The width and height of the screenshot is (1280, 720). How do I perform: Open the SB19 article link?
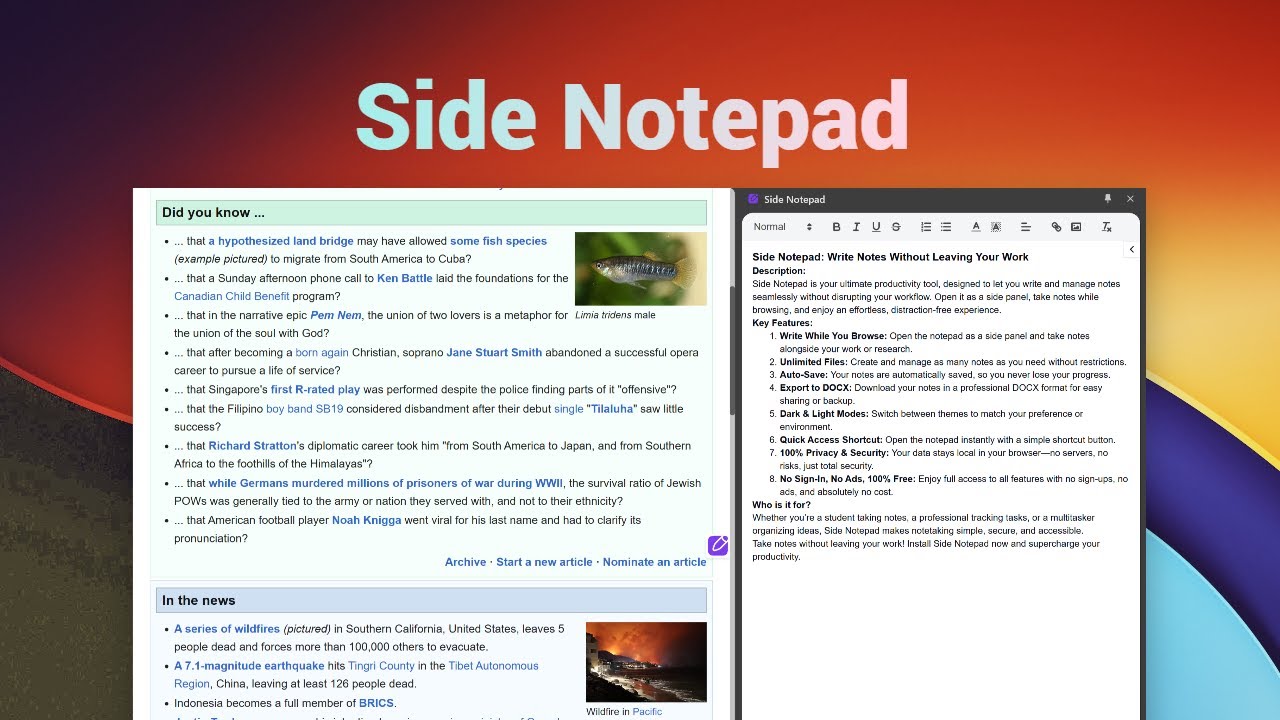pos(329,408)
